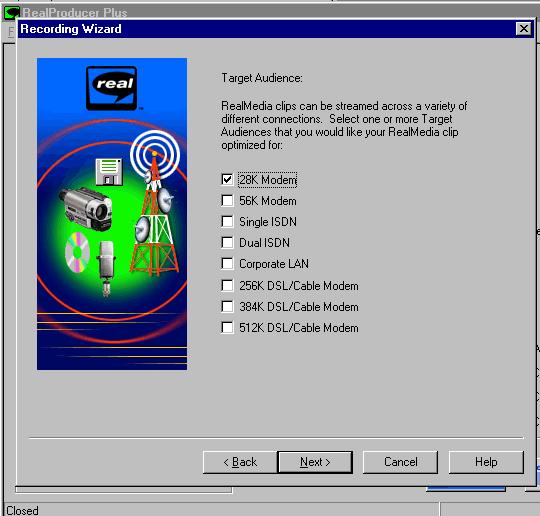Image resolution: width=540 pixels, height=516 pixels.
Task: Enable 256K DSL/Cable Modem
Action: click(x=227, y=286)
